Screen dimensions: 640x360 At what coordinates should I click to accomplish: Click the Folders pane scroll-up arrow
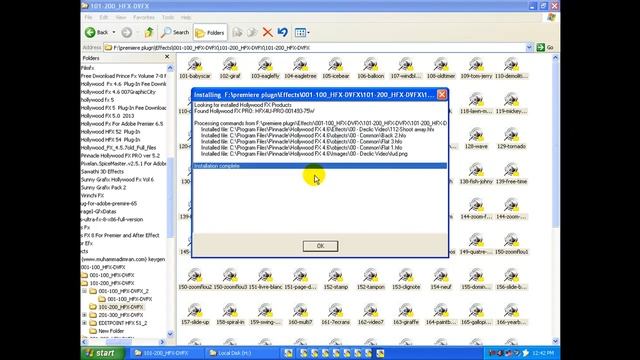pyautogui.click(x=170, y=68)
